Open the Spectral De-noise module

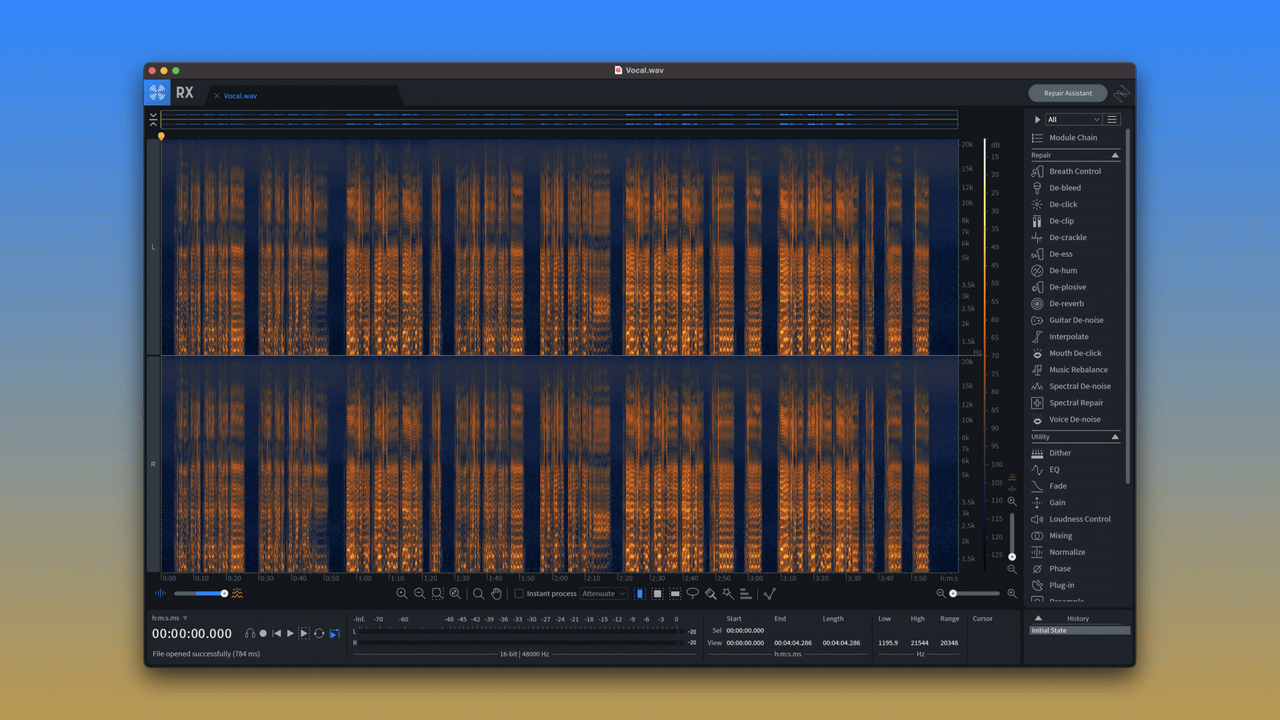(1075, 386)
